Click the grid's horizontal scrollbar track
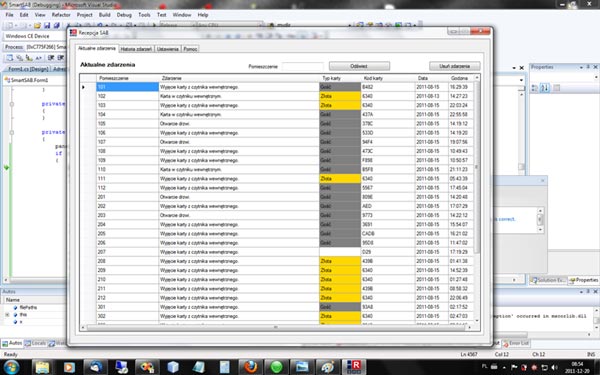The height and width of the screenshot is (375, 600). pos(276,328)
